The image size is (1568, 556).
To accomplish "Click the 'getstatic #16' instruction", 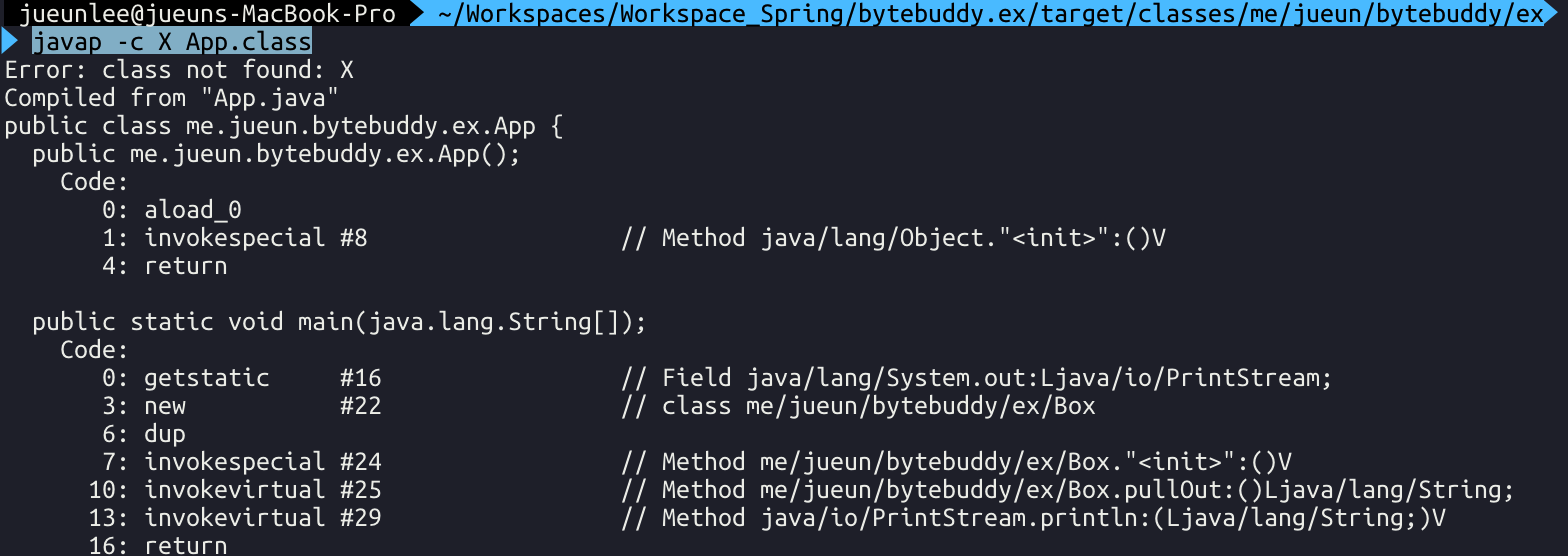I will coord(242,378).
